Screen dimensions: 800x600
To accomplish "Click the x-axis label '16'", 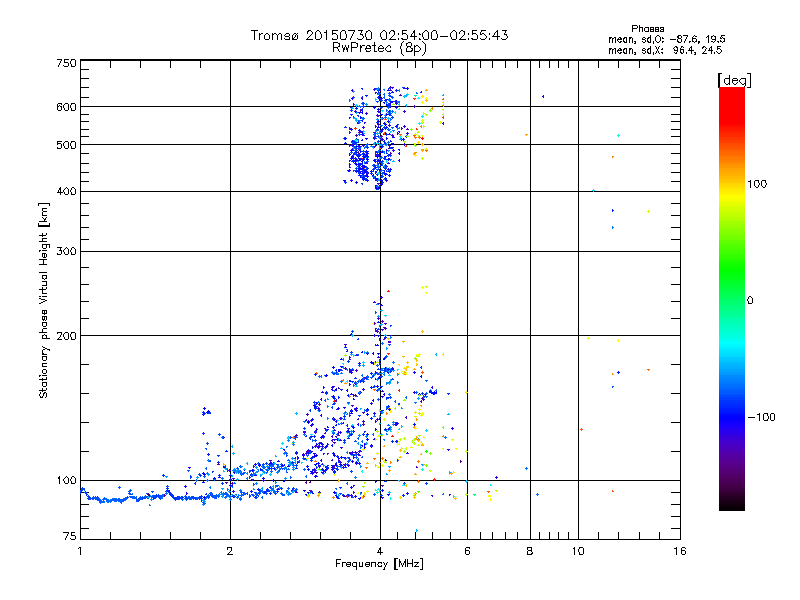I will point(680,551).
